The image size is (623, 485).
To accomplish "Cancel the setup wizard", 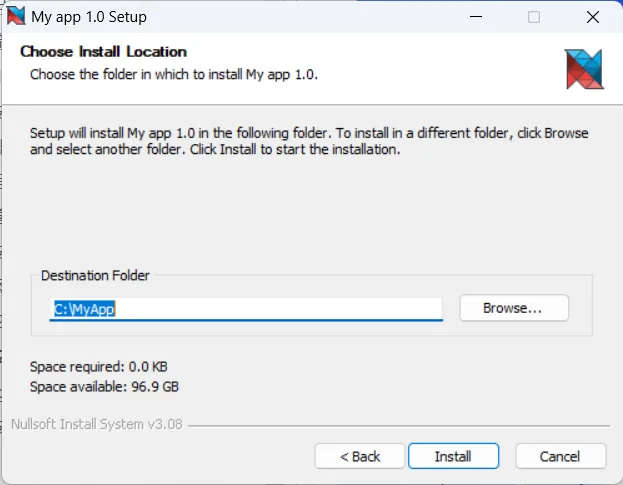I will [x=559, y=456].
